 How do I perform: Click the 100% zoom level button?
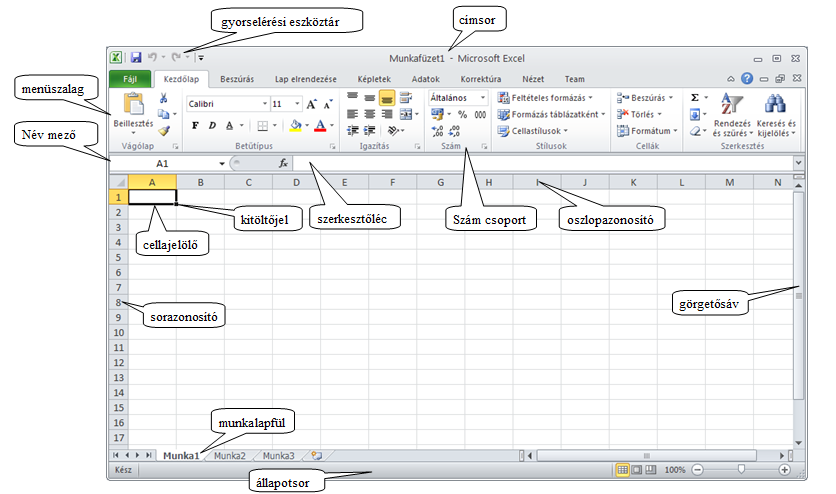tap(674, 470)
